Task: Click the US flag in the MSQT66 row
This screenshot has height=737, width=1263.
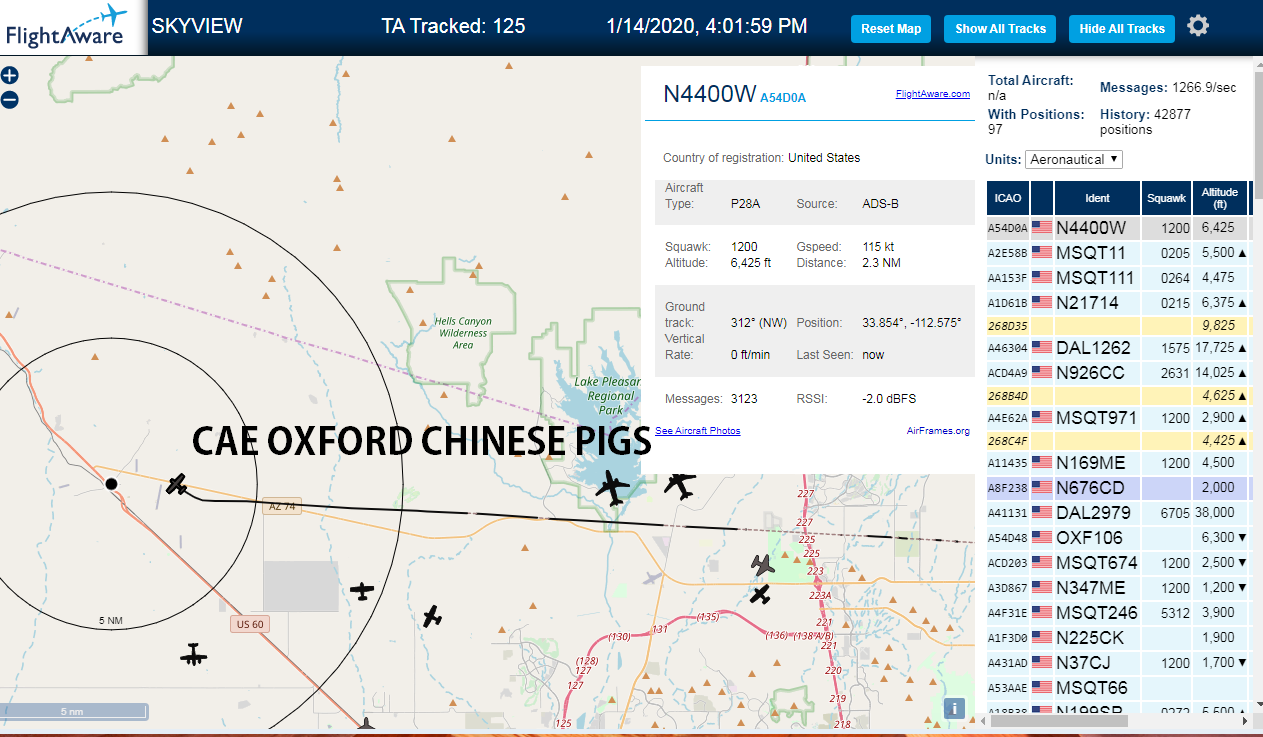Action: coord(1042,688)
